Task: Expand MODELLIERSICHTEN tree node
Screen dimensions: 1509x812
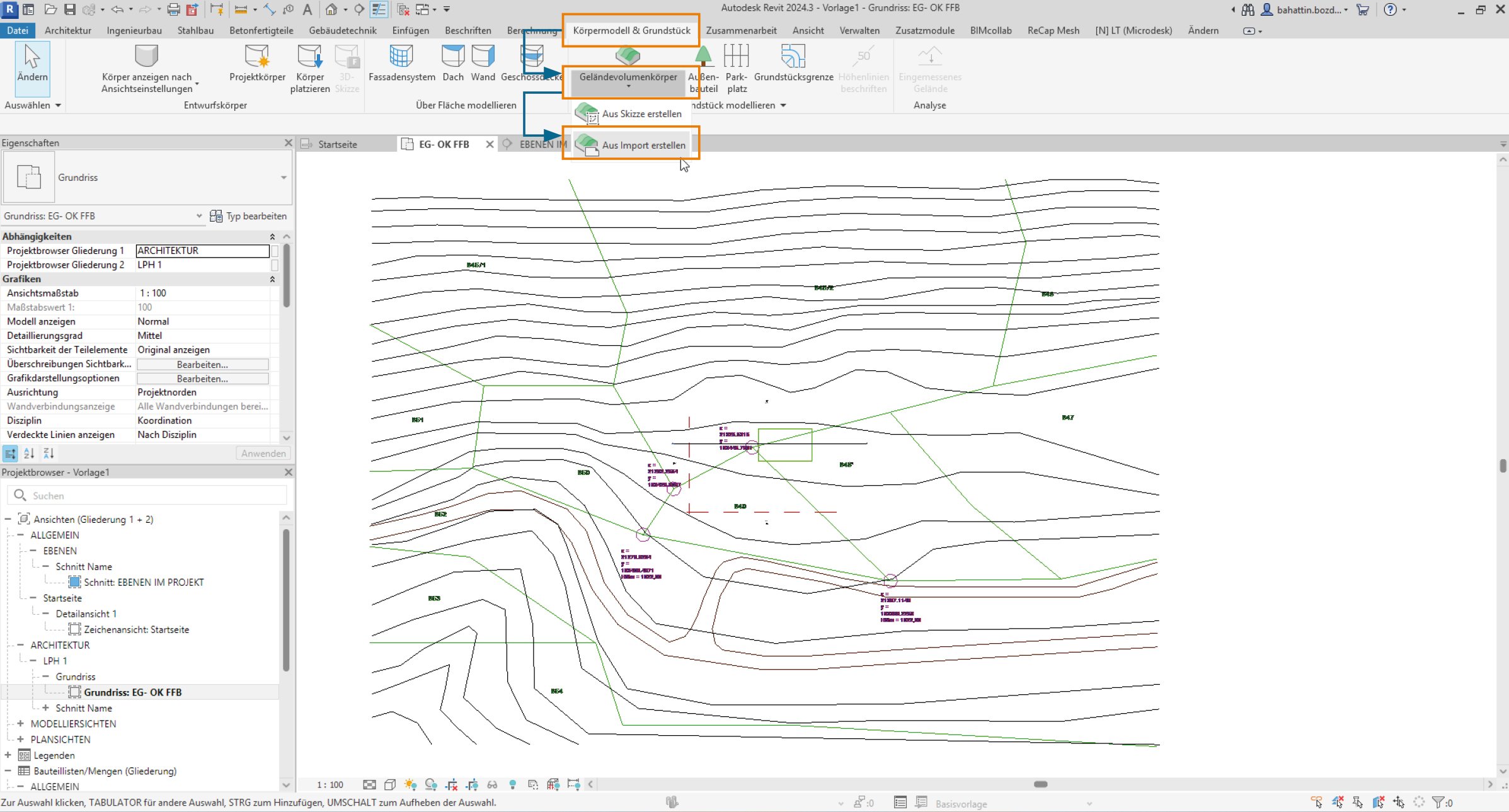Action: (x=21, y=724)
